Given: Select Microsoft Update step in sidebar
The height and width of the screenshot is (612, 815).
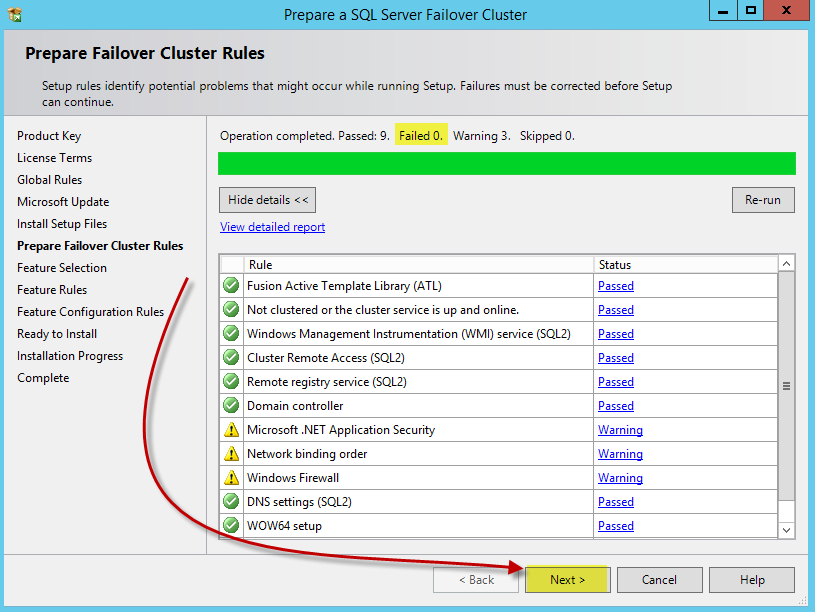Looking at the screenshot, I should [63, 202].
